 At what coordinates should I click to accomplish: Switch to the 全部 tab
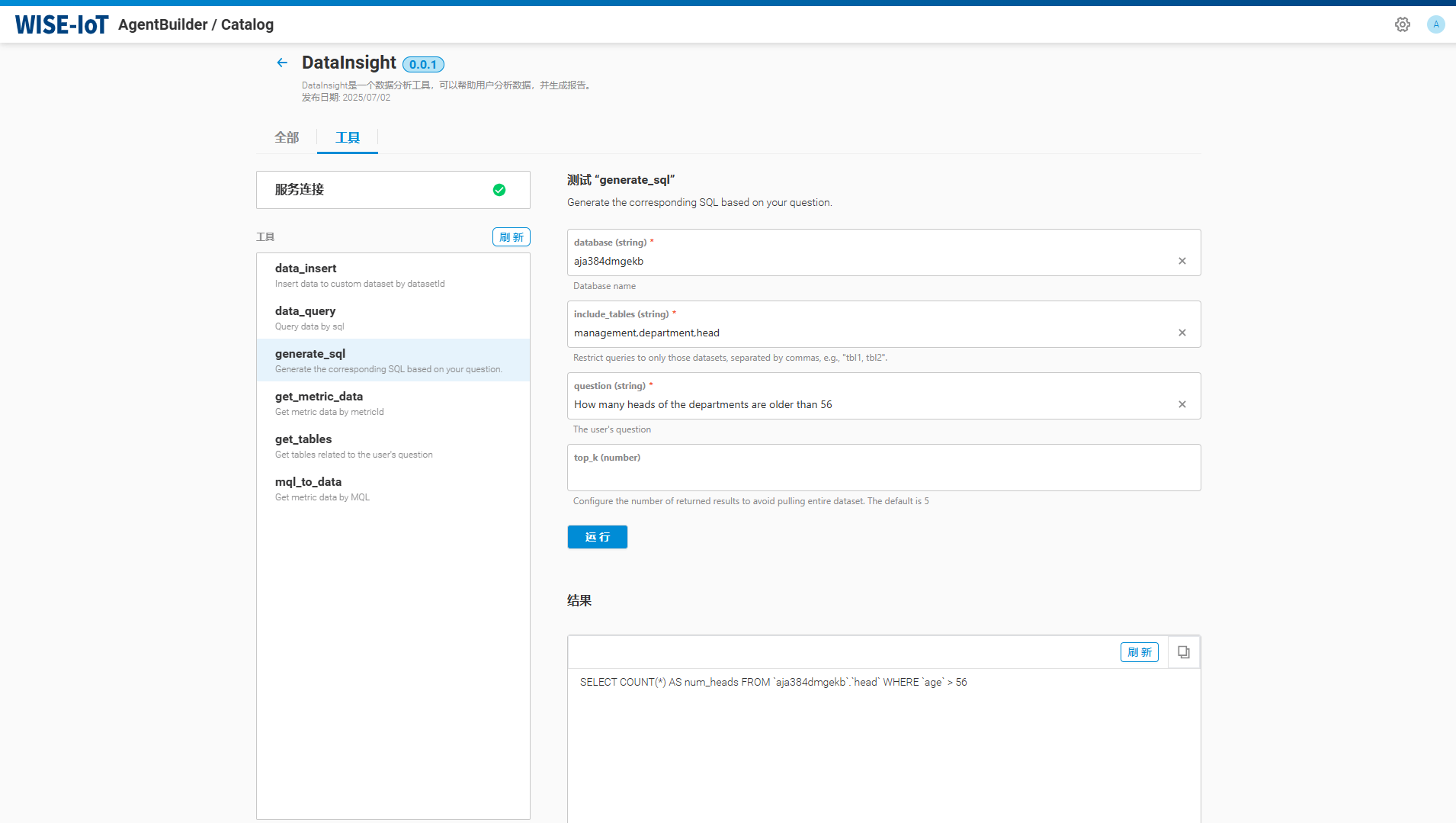click(x=287, y=137)
